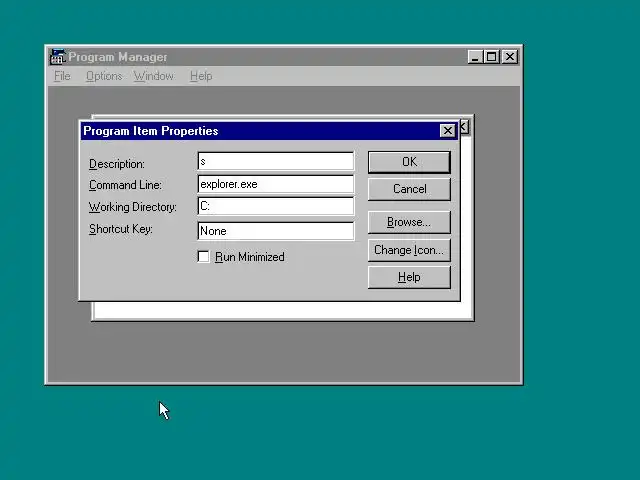Open the Window menu in Program Manager
Viewport: 640px width, 480px height.
[x=153, y=76]
